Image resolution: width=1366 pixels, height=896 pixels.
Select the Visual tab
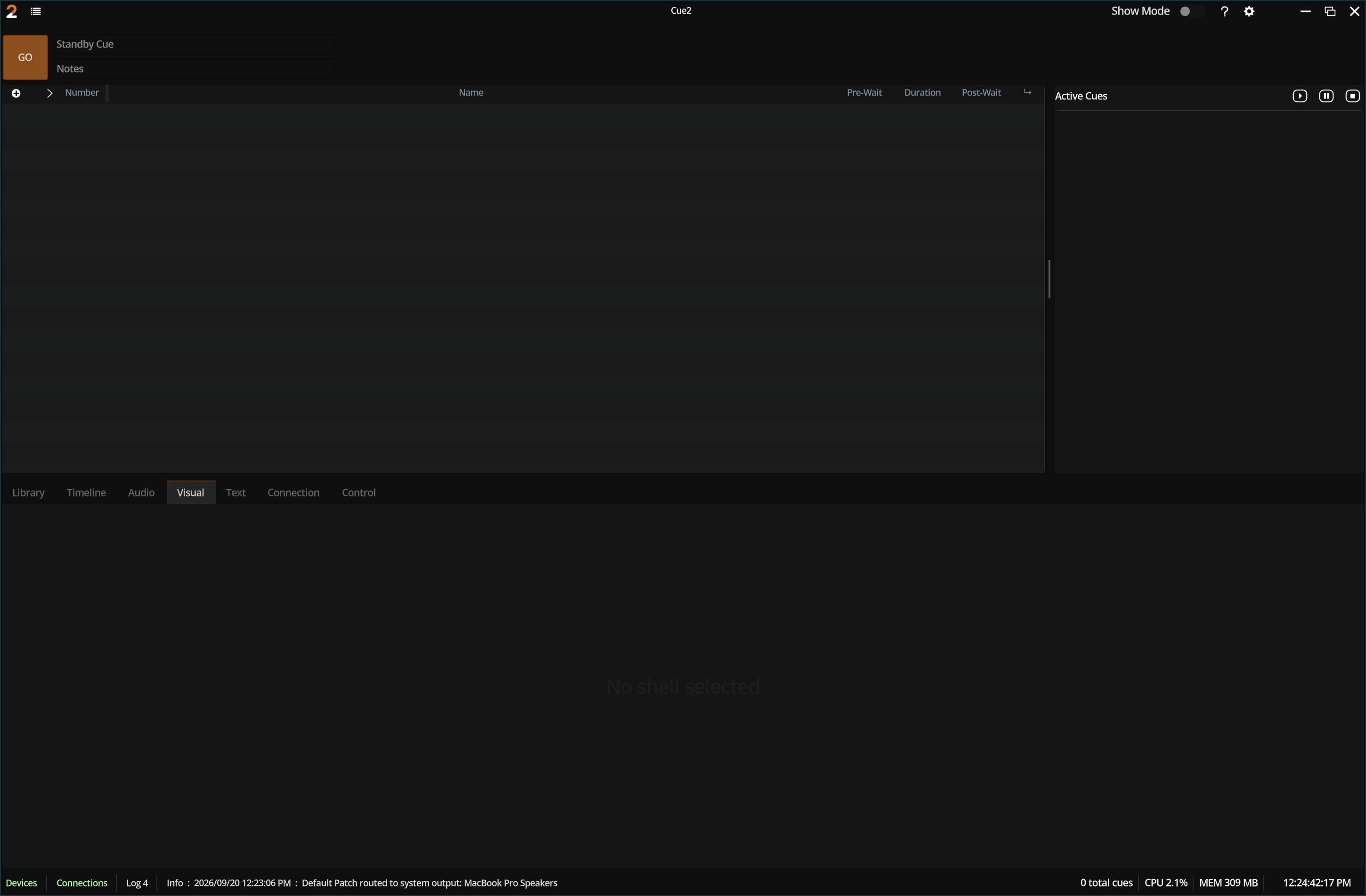[191, 492]
